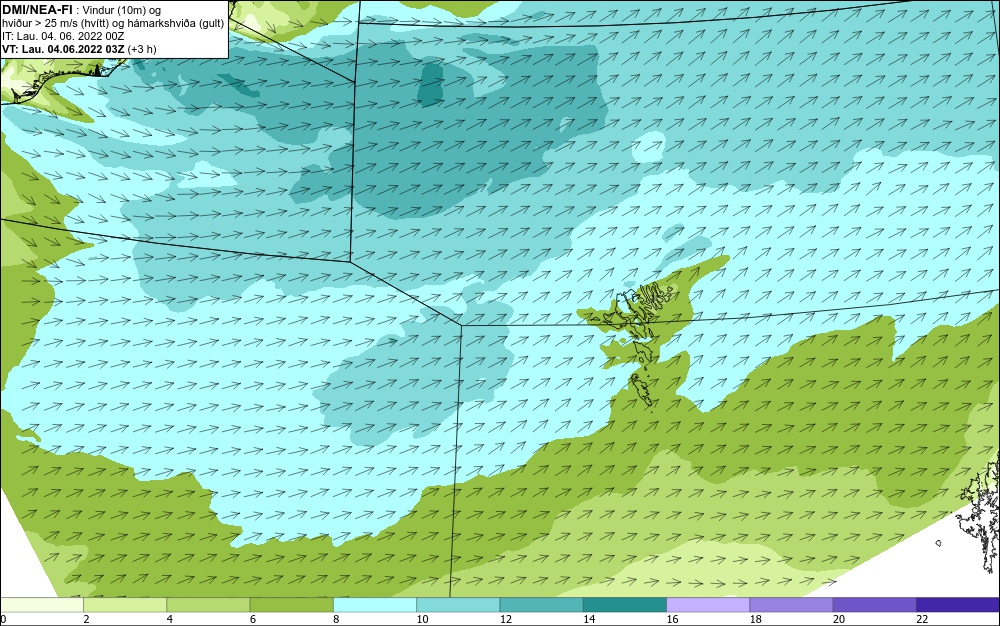Click the darkest teal wind maximum patch

[430, 84]
